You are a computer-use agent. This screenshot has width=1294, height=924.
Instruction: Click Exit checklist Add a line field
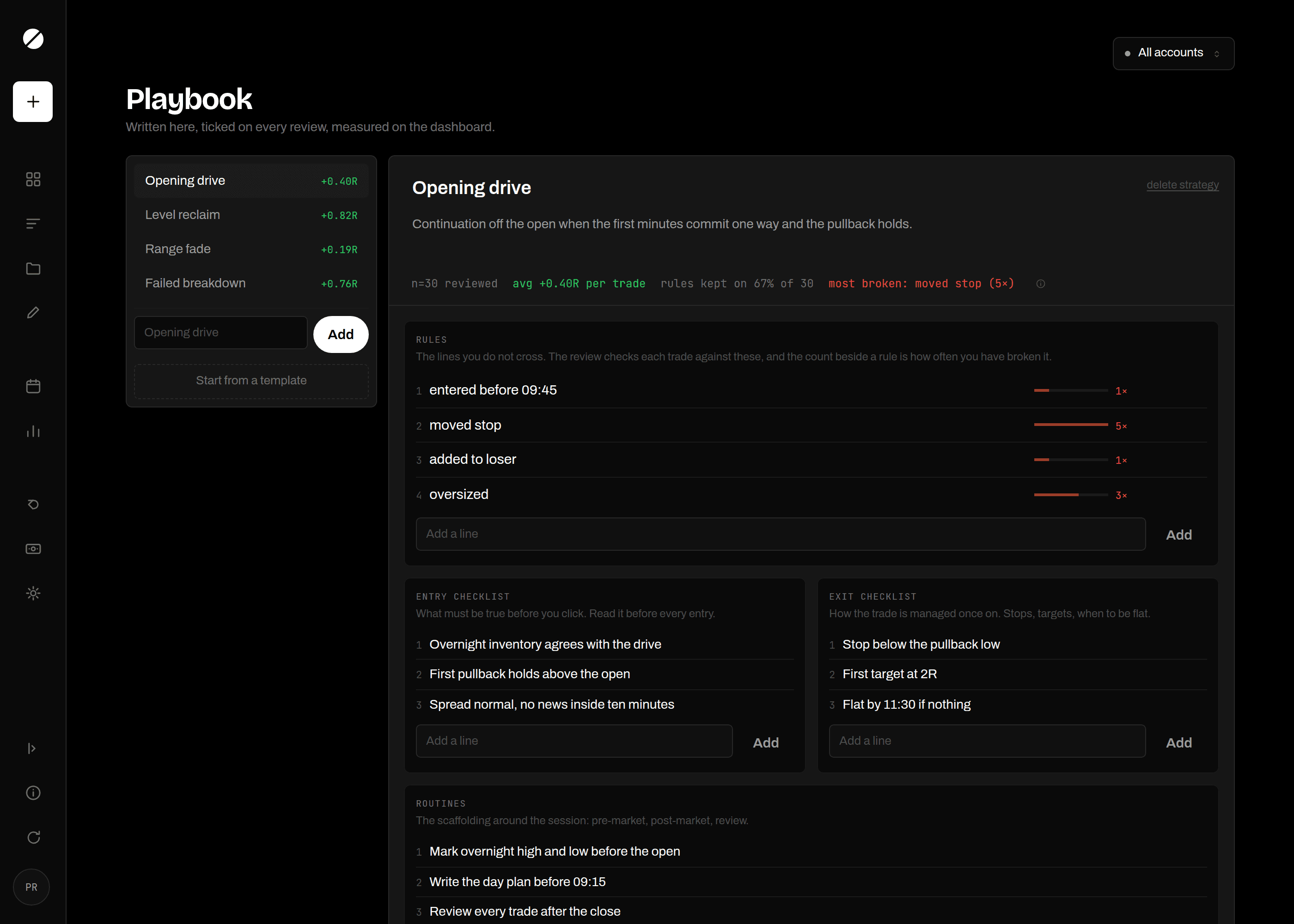pyautogui.click(x=987, y=742)
